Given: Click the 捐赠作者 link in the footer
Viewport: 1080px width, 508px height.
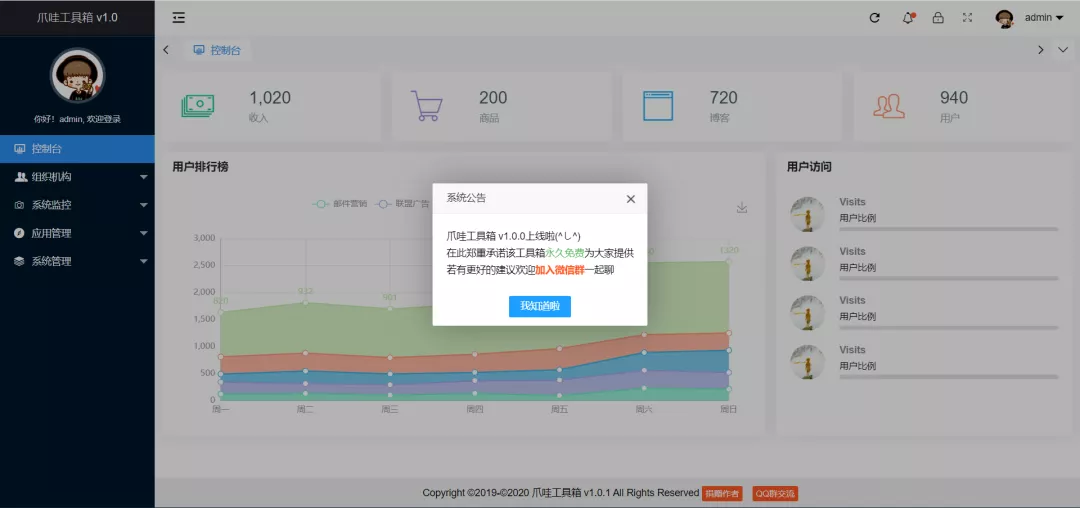Looking at the screenshot, I should coord(722,493).
